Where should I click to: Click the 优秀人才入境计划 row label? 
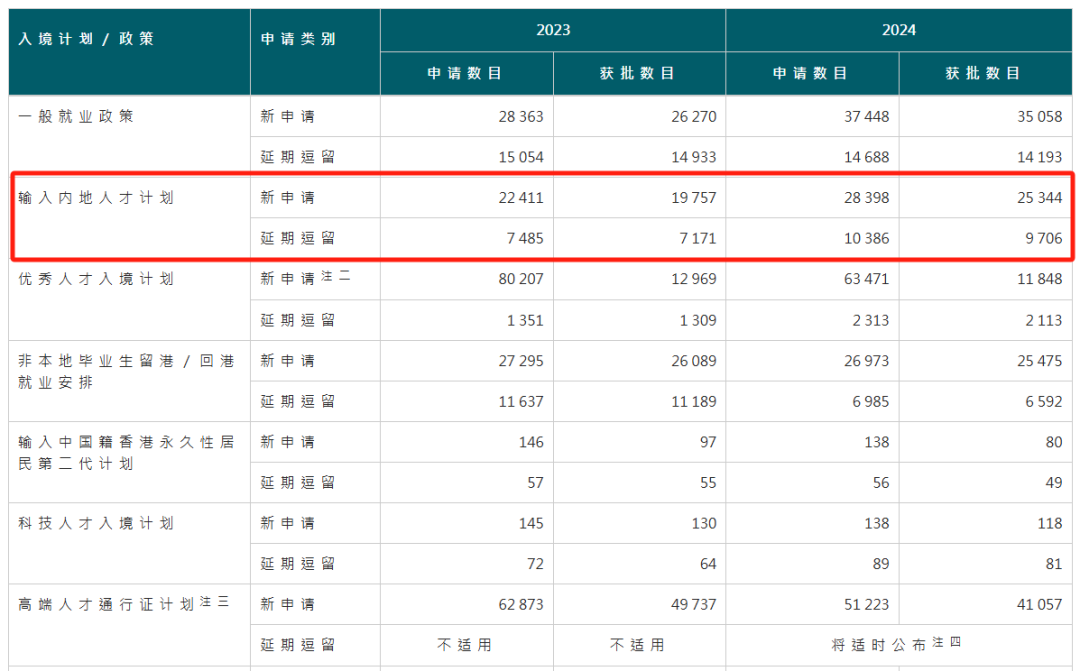tap(96, 279)
